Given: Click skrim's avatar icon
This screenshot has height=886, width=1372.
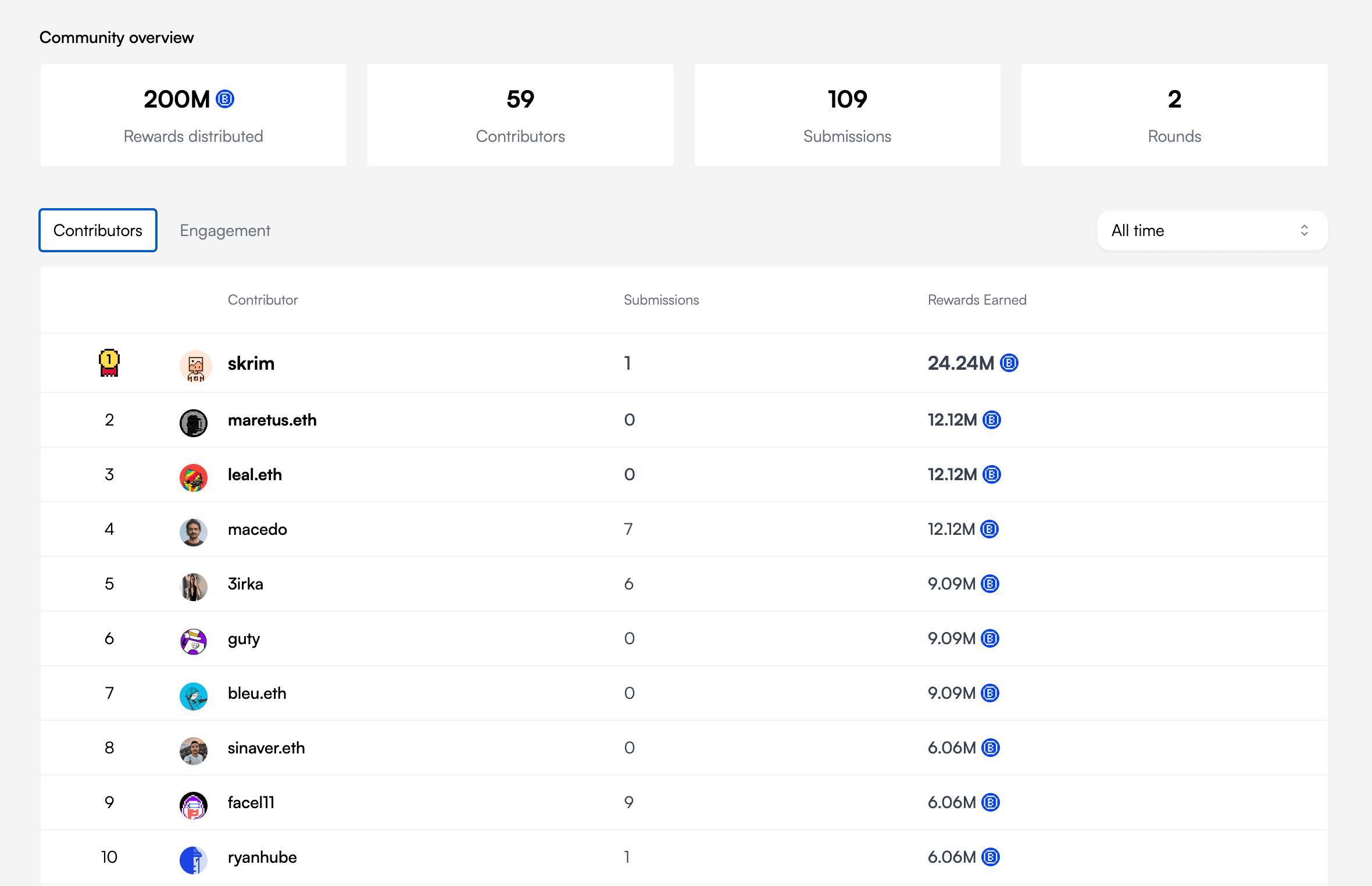Looking at the screenshot, I should point(195,366).
